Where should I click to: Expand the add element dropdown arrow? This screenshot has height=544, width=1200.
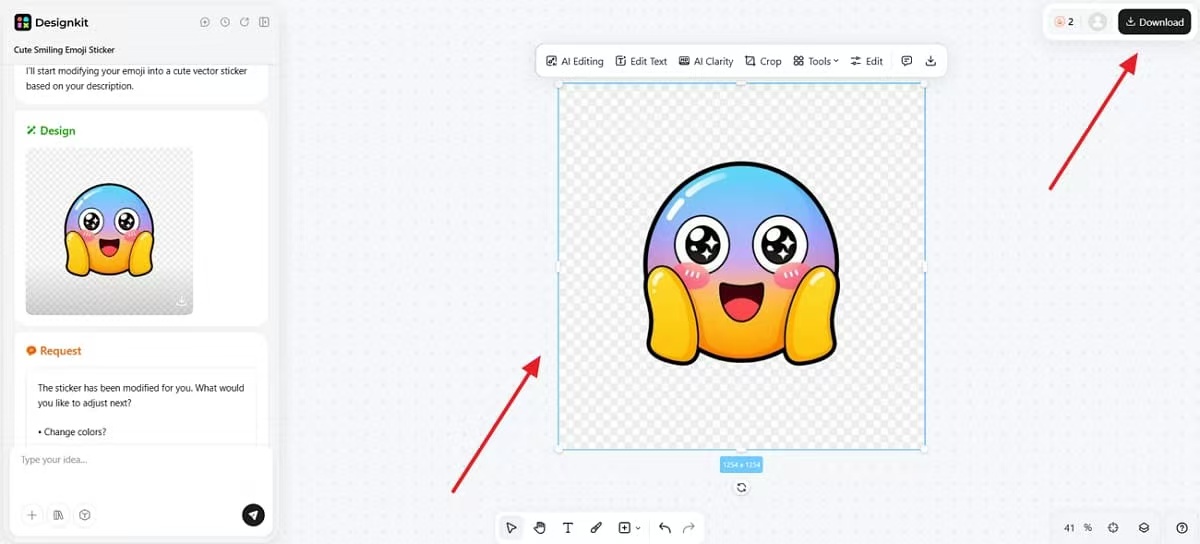coord(638,528)
